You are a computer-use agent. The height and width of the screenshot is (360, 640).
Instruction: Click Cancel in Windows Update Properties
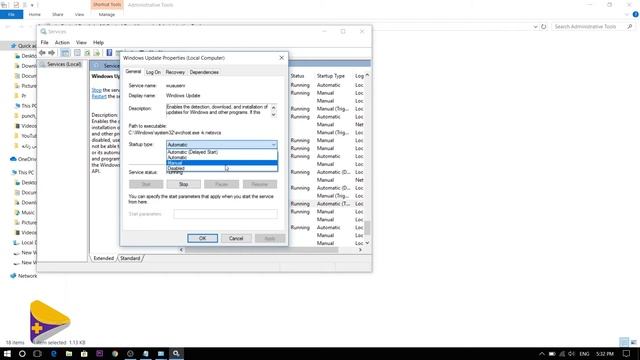(236, 238)
